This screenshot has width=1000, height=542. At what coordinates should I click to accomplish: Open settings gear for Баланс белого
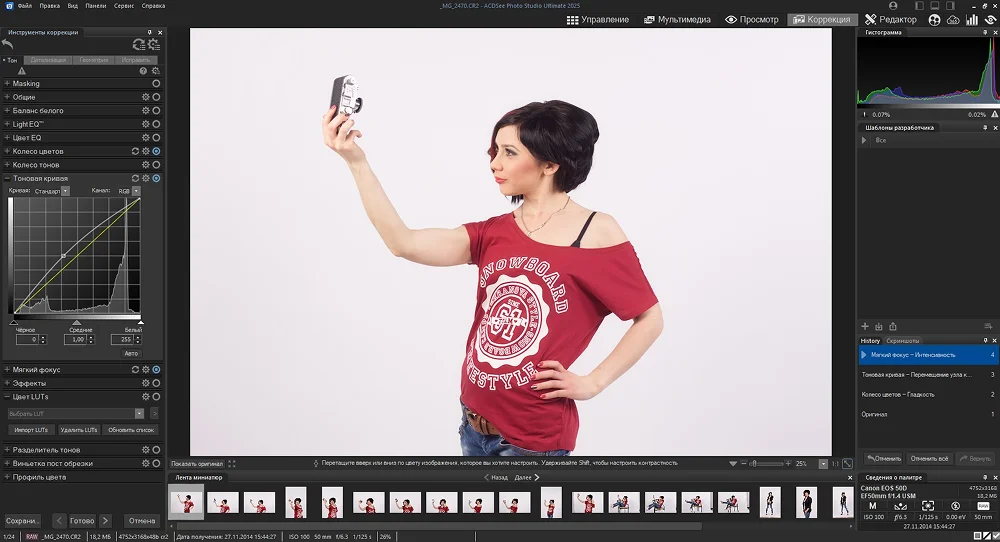[x=146, y=110]
